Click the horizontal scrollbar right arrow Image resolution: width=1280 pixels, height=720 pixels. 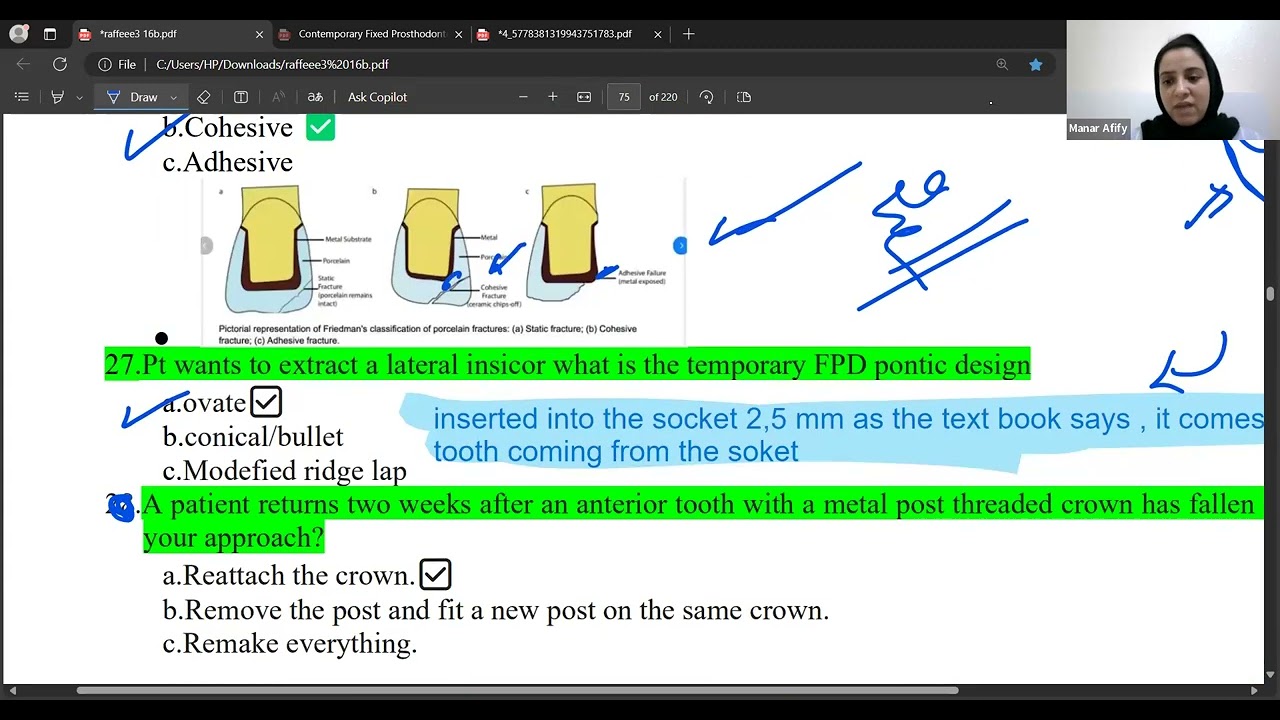tap(1254, 690)
